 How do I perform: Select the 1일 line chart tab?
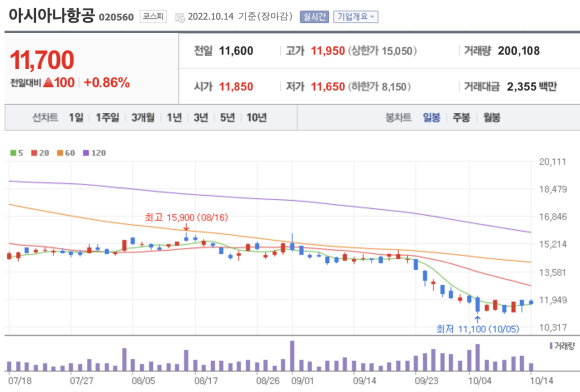pos(76,118)
